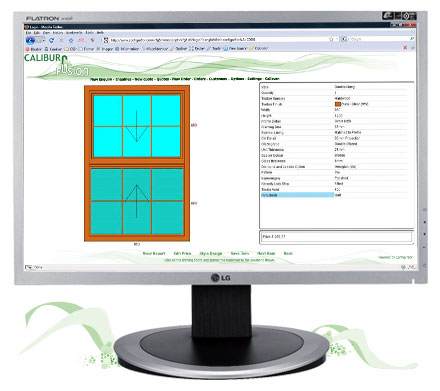Click the Edit Price link
The width and height of the screenshot is (440, 391).
pyautogui.click(x=182, y=254)
